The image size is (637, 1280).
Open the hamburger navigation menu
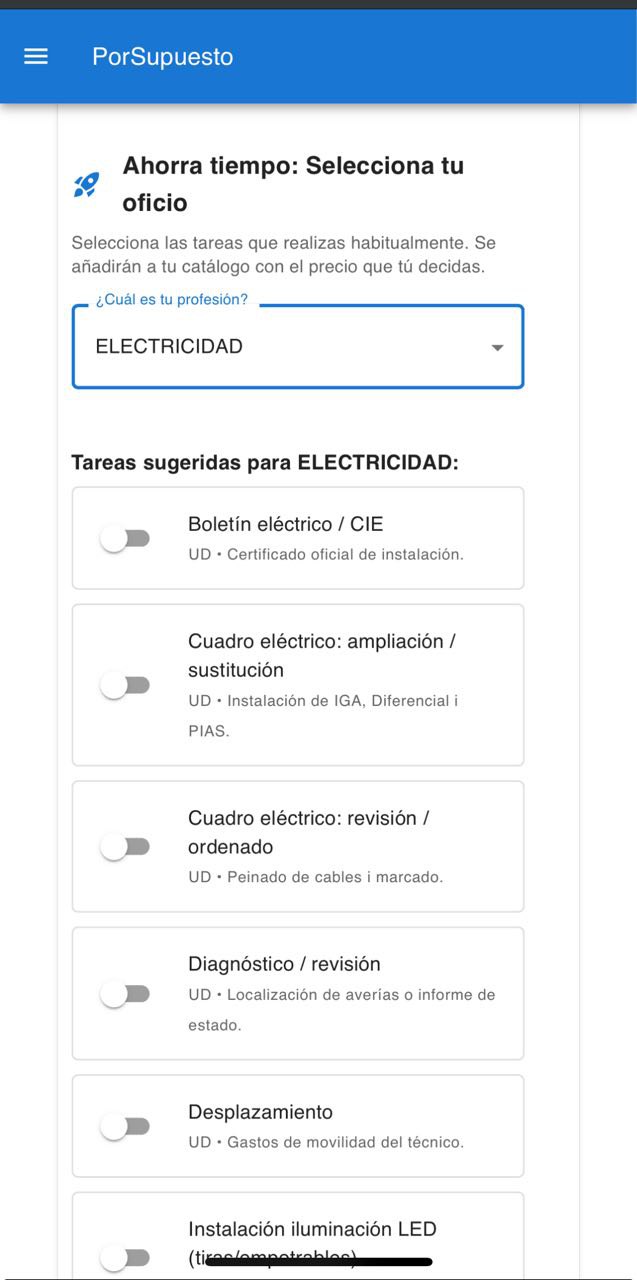35,56
